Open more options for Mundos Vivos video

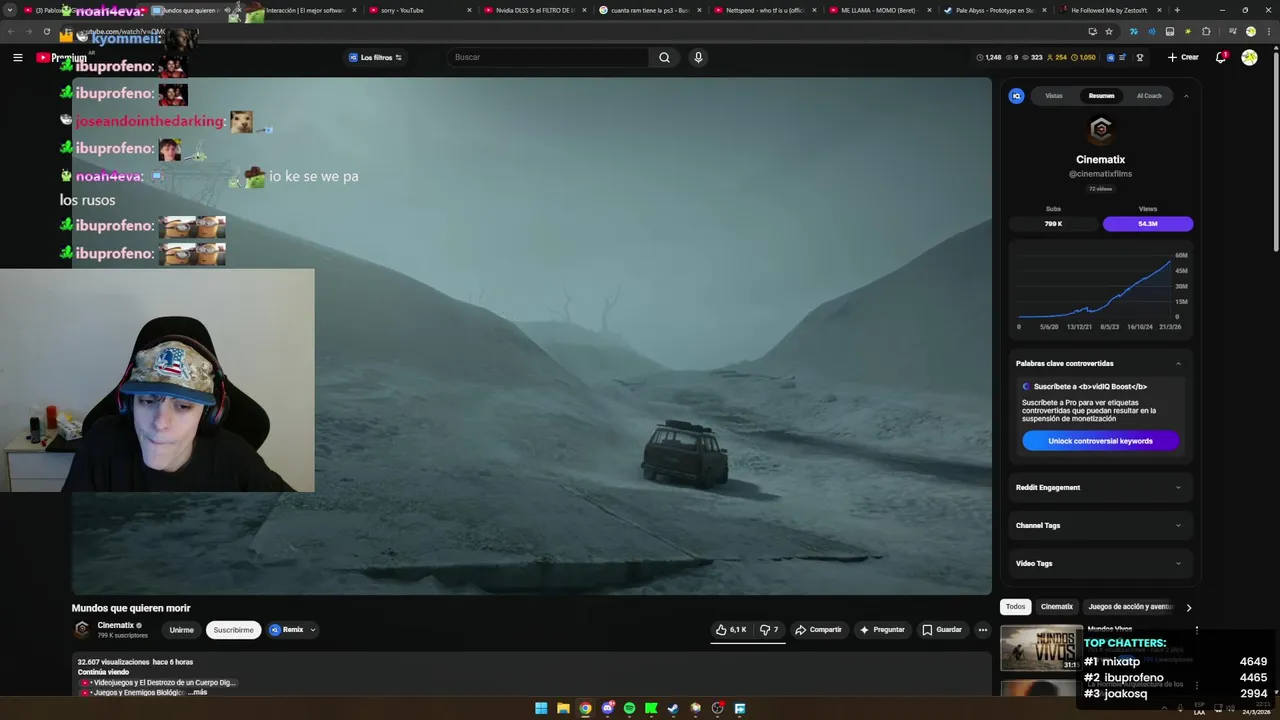(1196, 630)
